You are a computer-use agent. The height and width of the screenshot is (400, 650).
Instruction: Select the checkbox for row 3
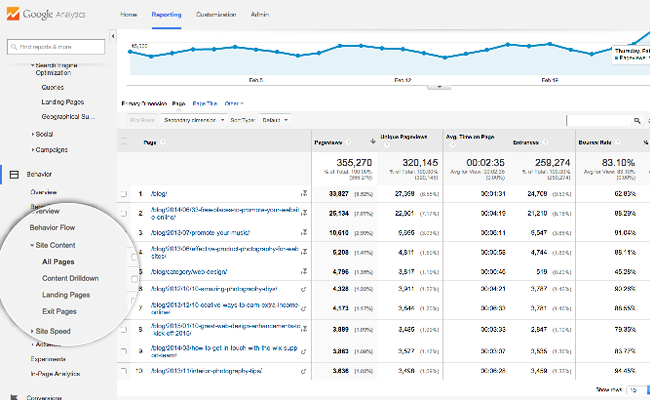124,232
